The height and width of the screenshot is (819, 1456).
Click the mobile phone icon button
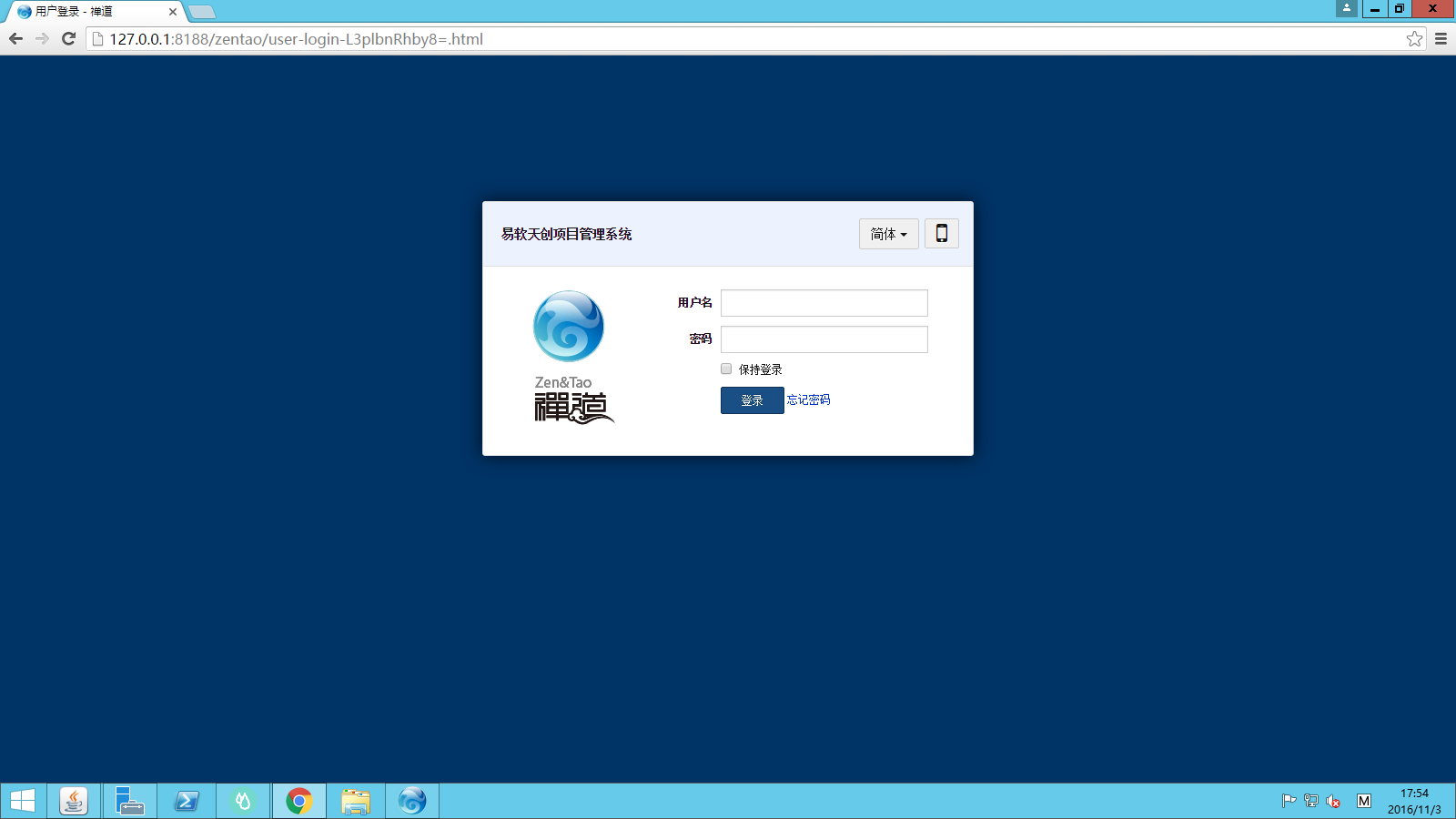click(942, 234)
